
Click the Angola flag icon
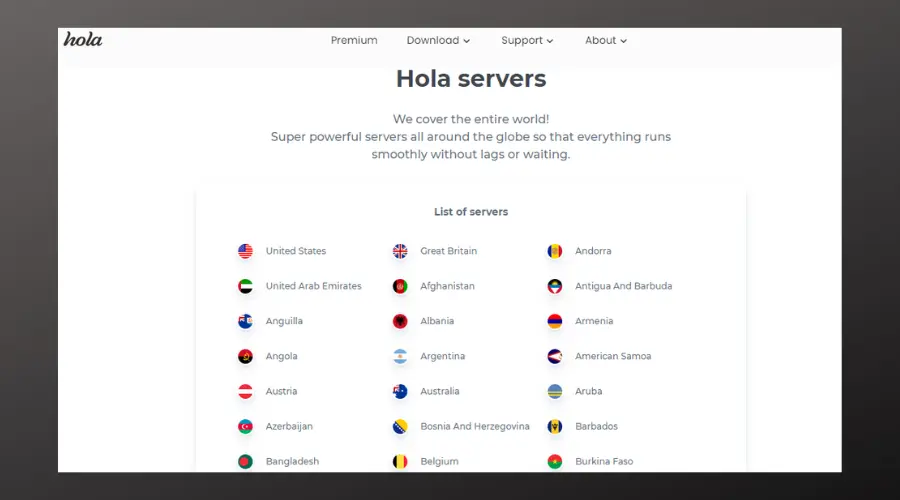(245, 356)
